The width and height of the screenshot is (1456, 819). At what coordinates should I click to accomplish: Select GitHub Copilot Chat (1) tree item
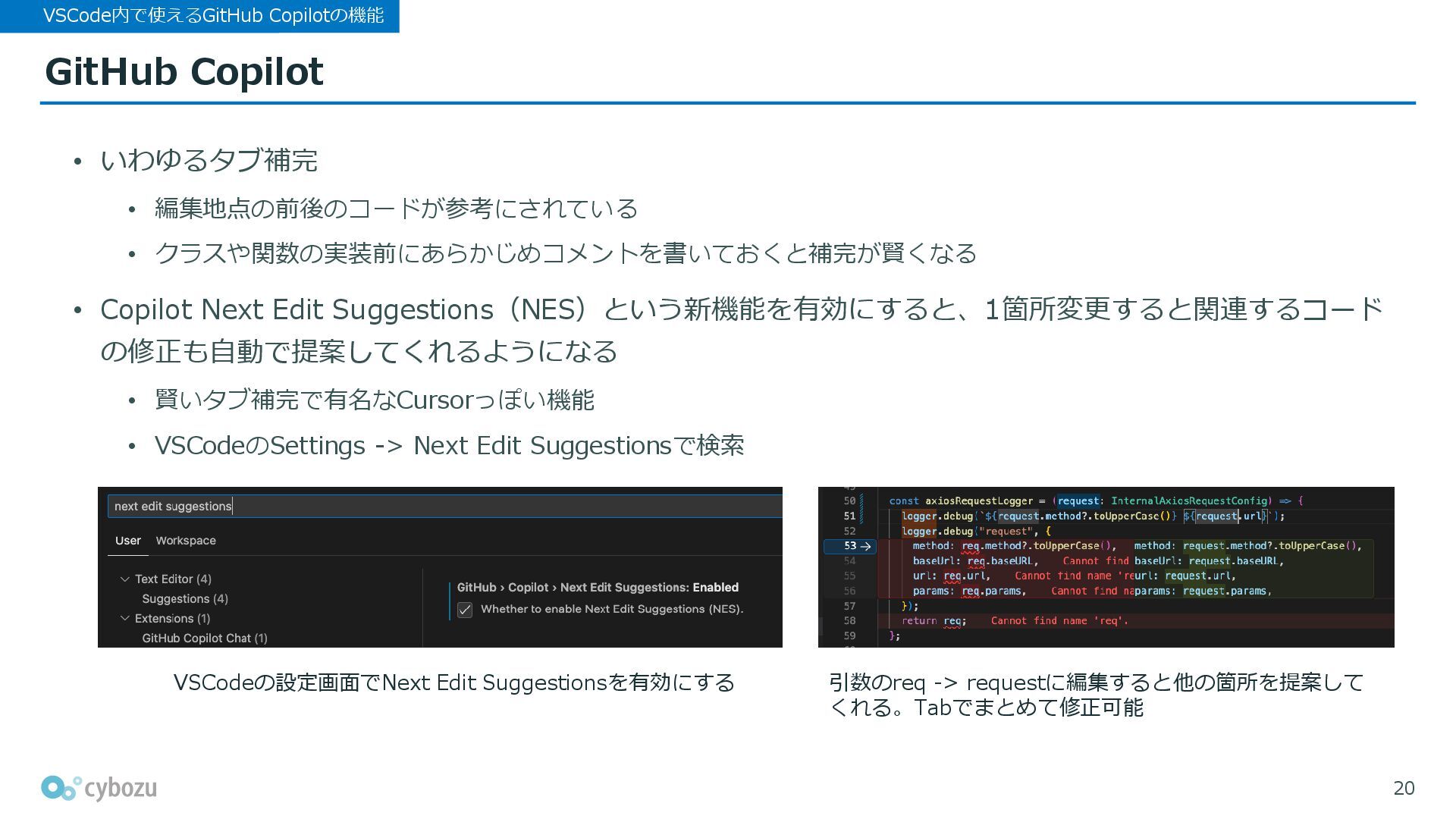point(205,639)
